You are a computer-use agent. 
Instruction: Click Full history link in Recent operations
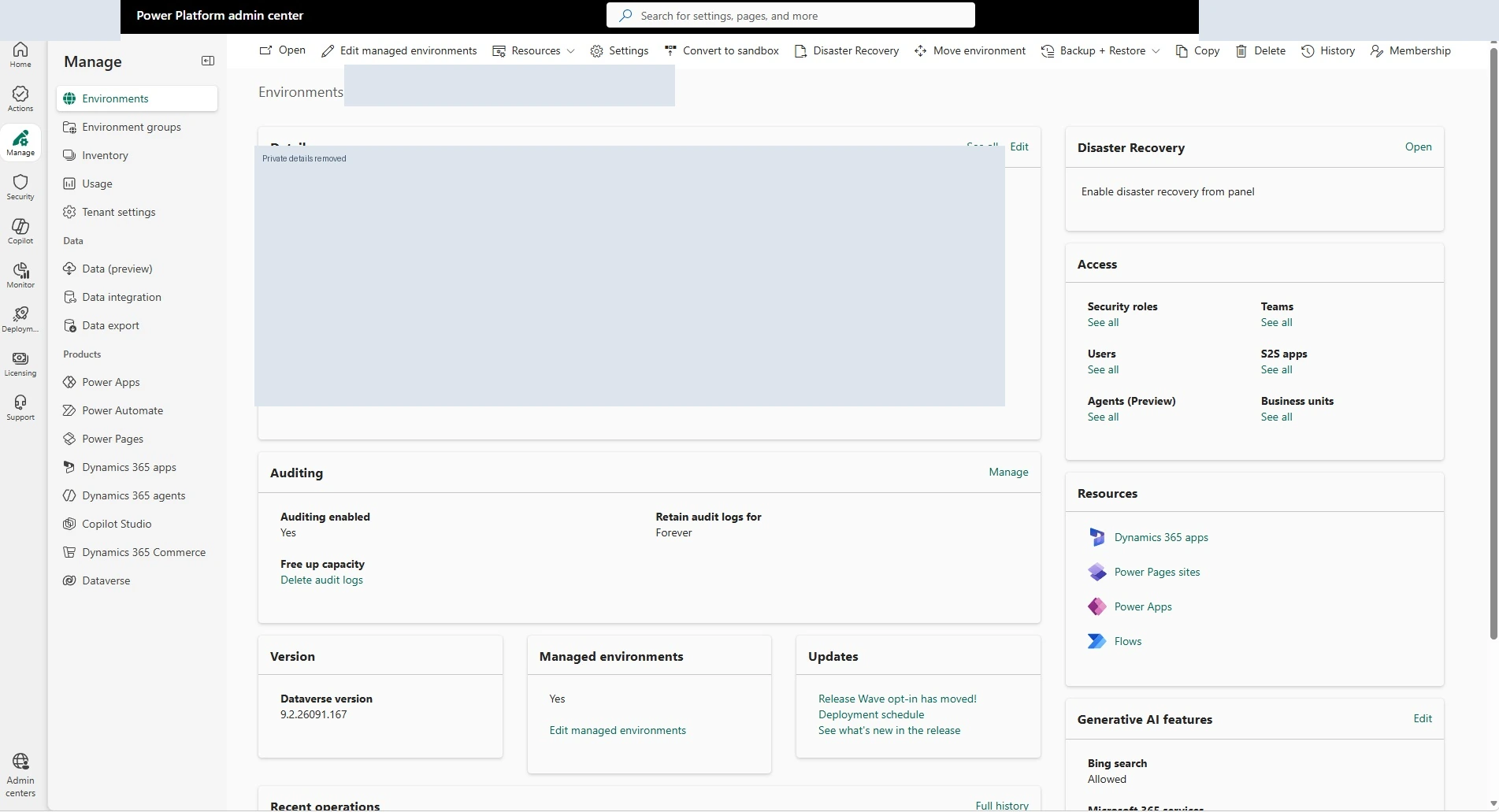click(x=1002, y=805)
